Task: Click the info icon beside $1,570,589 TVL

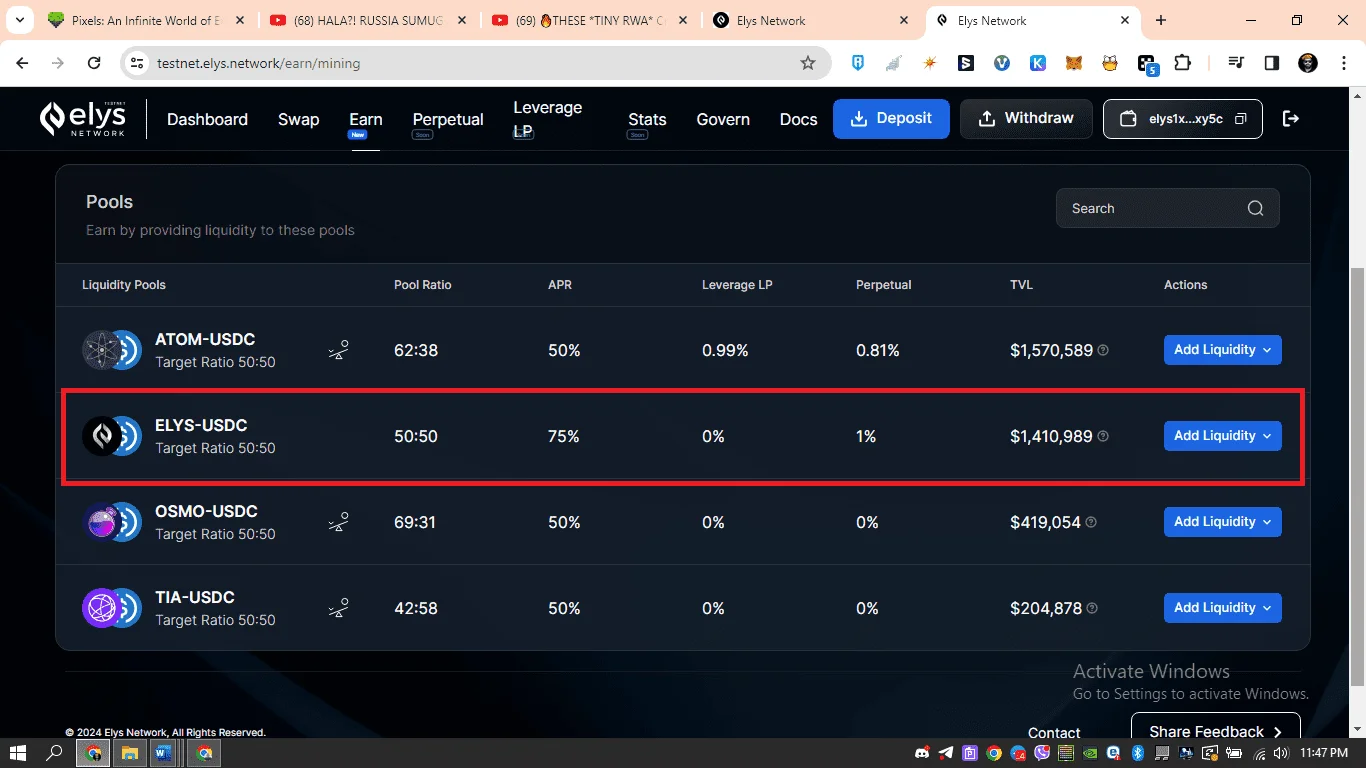Action: pyautogui.click(x=1103, y=350)
